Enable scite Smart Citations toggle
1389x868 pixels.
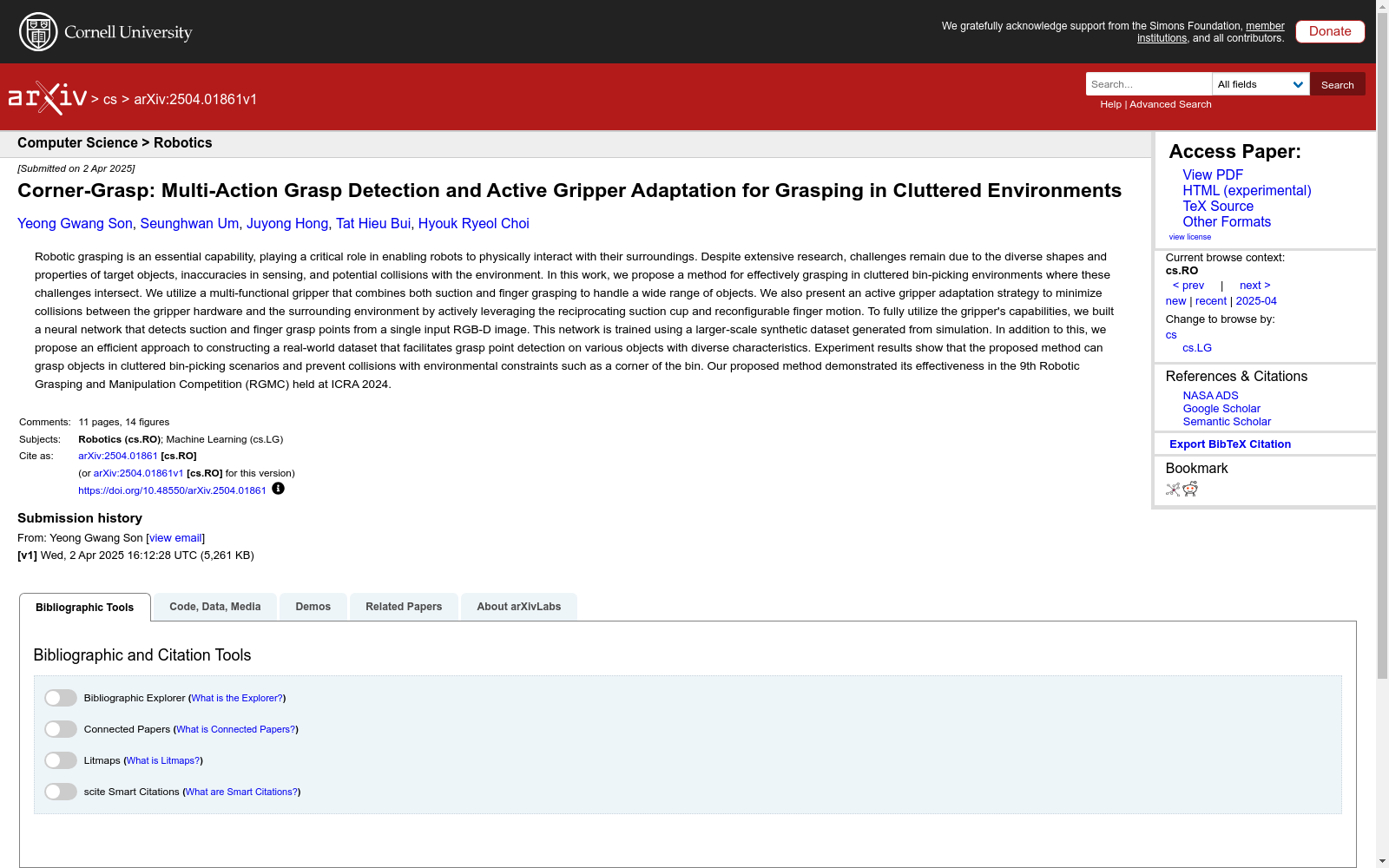(x=61, y=792)
